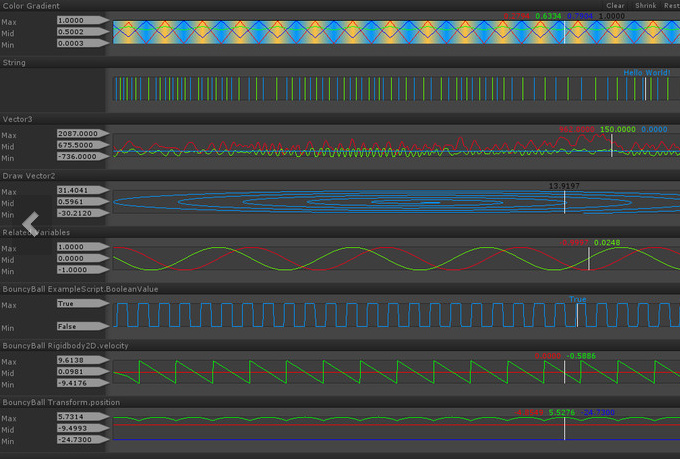Edit Vector3 Max field 2087.0000
Image resolution: width=680 pixels, height=459 pixels.
click(x=82, y=134)
